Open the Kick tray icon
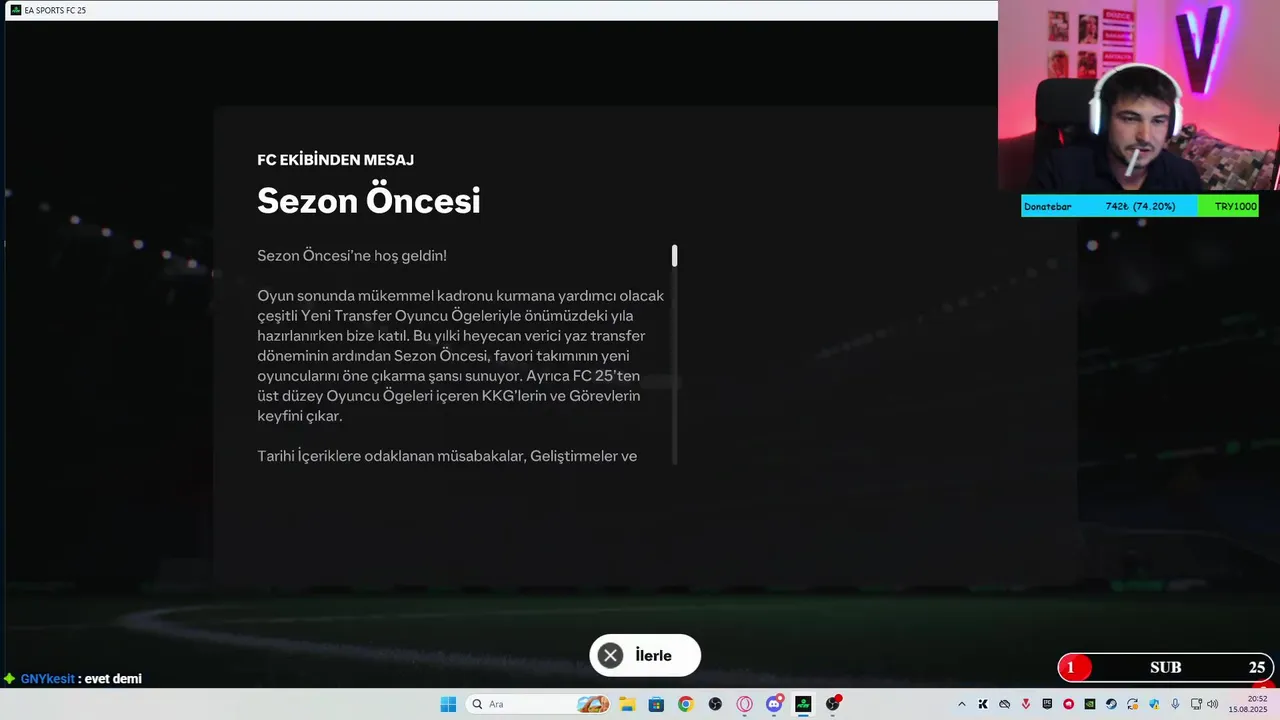This screenshot has height=720, width=1280. [983, 704]
